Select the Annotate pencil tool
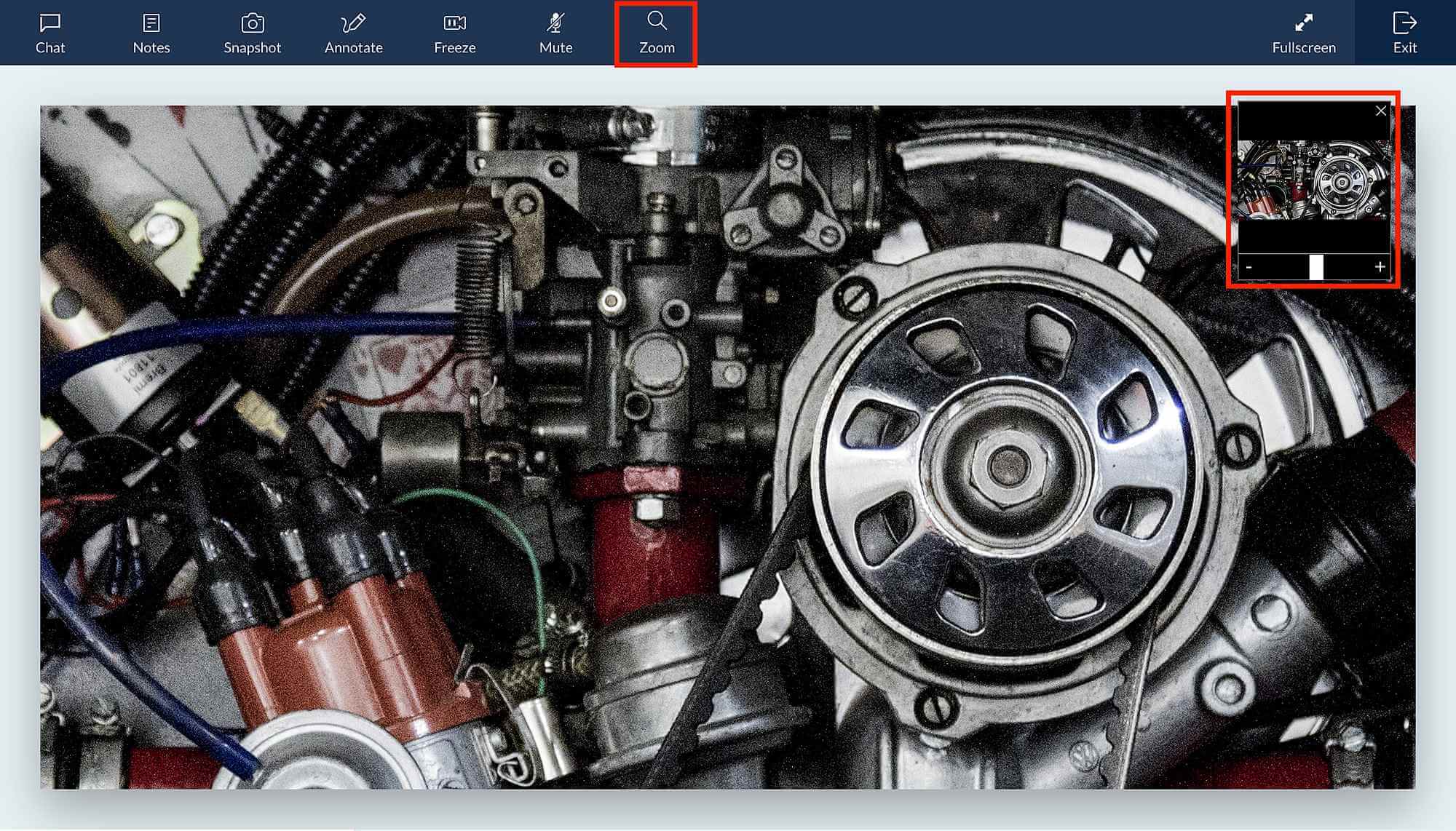1456x831 pixels. pyautogui.click(x=353, y=23)
